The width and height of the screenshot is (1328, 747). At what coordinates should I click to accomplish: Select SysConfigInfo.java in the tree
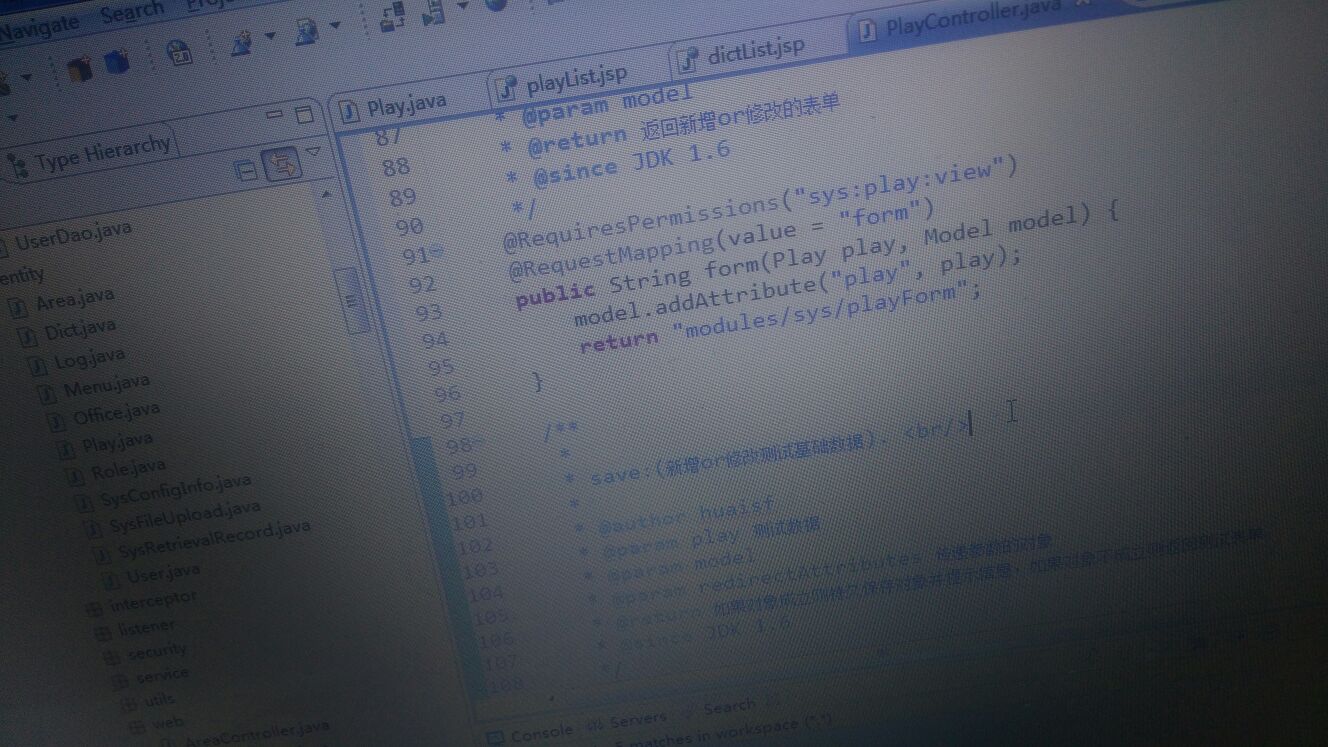pyautogui.click(x=174, y=490)
